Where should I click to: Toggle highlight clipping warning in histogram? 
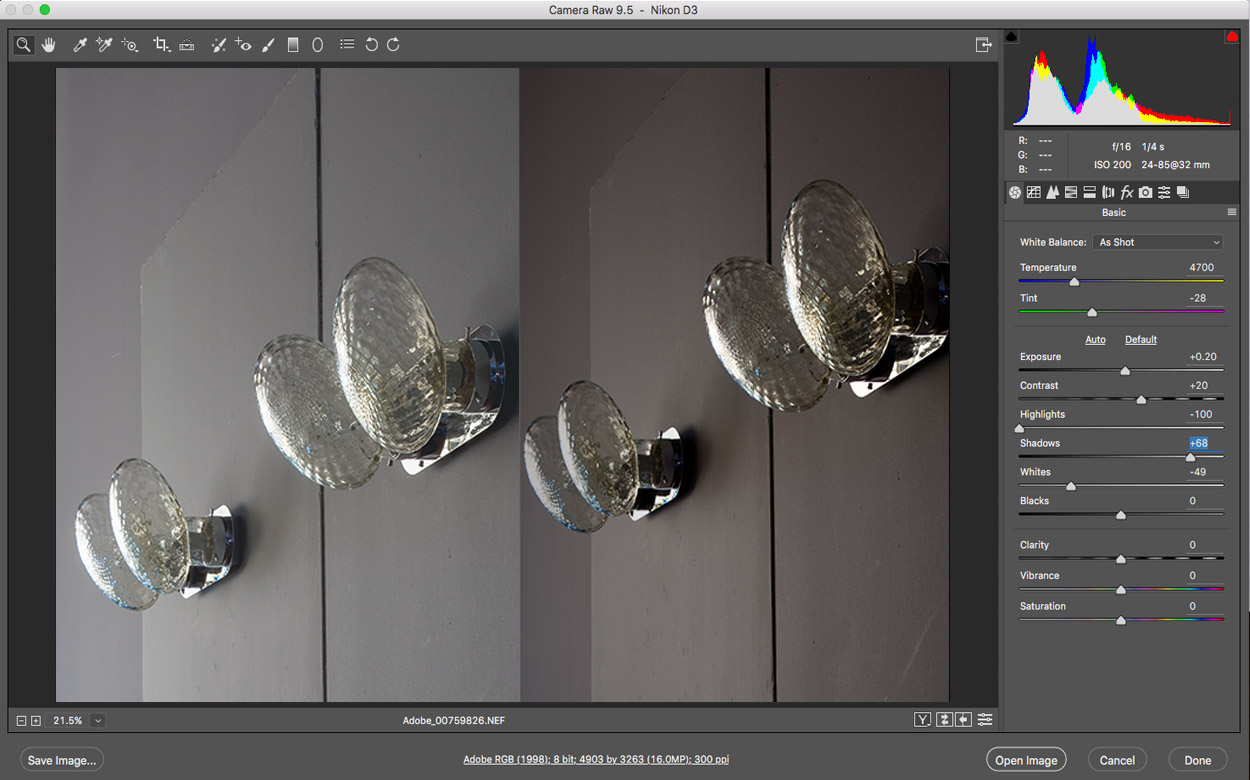coord(1232,37)
